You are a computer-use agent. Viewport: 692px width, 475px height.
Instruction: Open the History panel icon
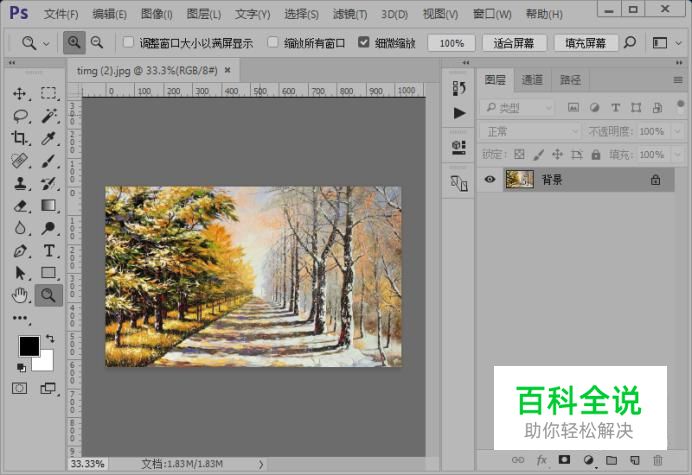click(459, 88)
